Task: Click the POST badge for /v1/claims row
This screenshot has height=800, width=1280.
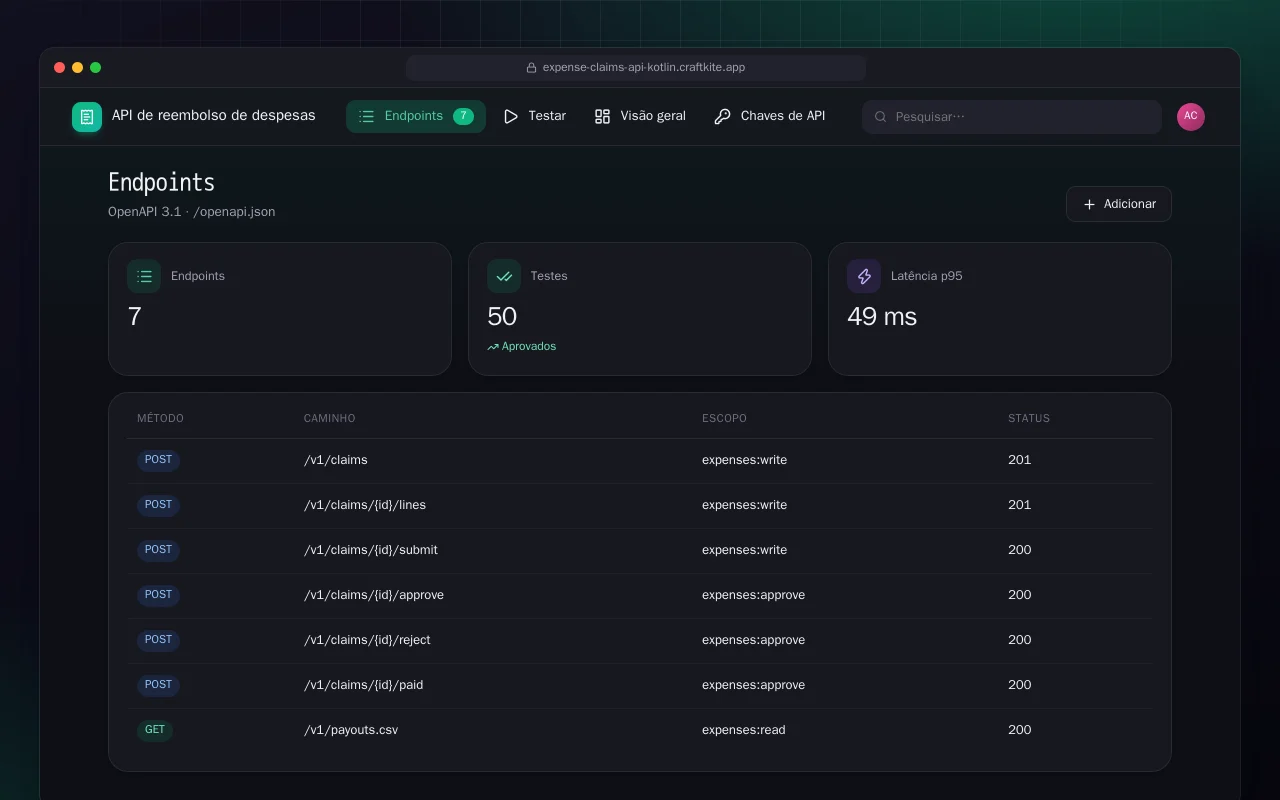Action: tap(158, 460)
